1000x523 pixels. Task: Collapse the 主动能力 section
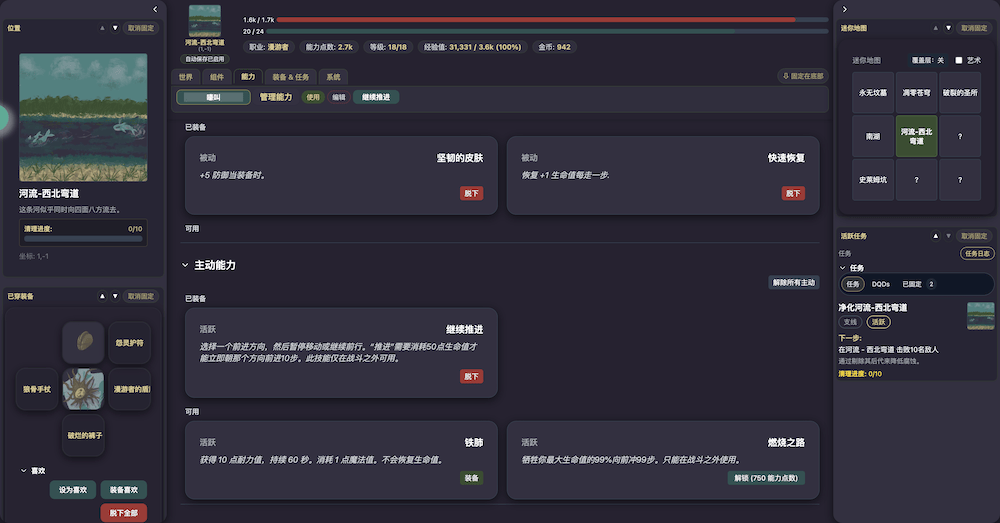(185, 265)
